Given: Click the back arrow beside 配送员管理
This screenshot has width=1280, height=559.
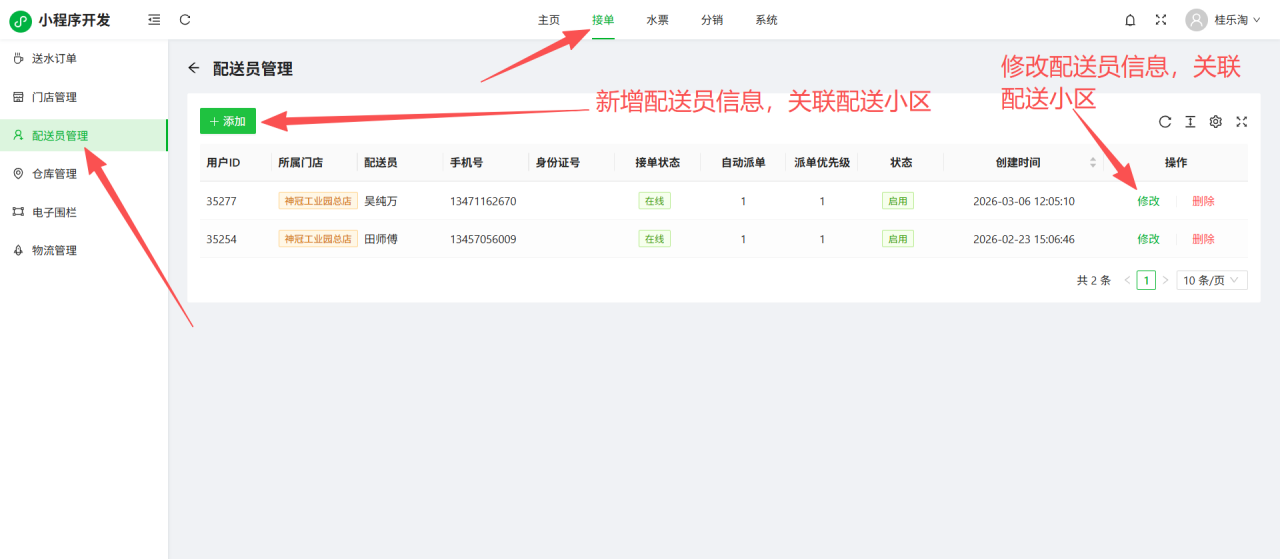Looking at the screenshot, I should (194, 68).
